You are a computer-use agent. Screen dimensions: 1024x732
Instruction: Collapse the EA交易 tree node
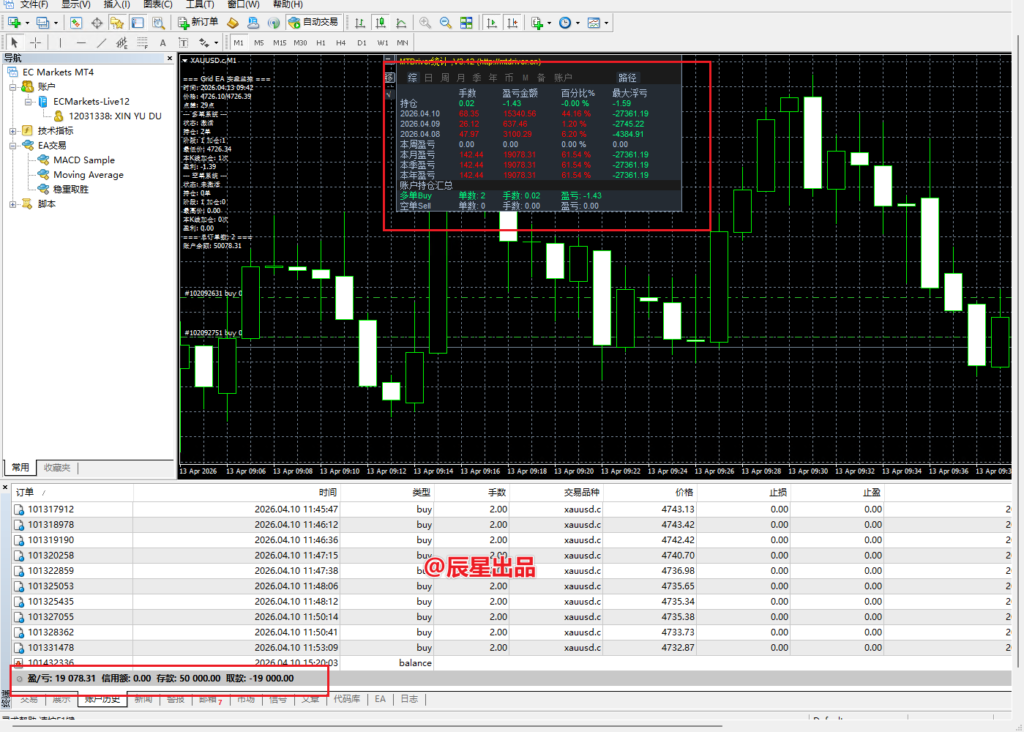pyautogui.click(x=13, y=145)
